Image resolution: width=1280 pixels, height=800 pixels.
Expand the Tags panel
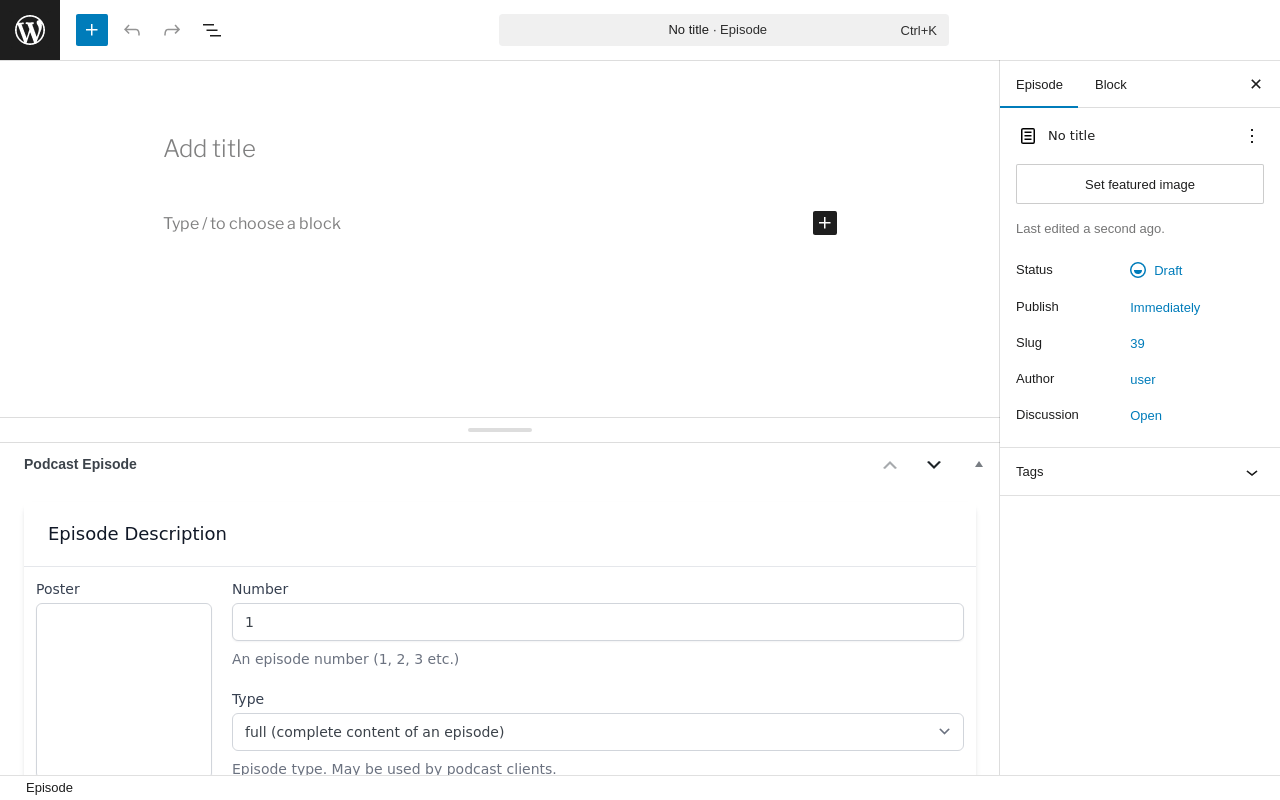(x=1252, y=472)
